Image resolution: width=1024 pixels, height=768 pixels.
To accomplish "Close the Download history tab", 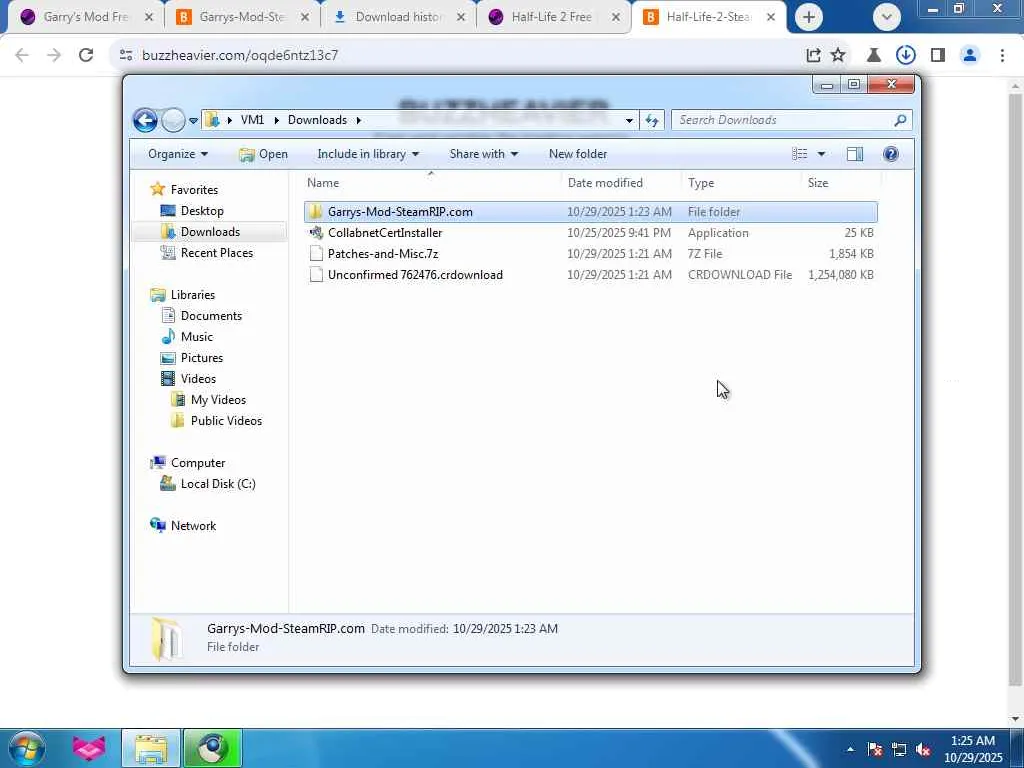I will point(461,18).
